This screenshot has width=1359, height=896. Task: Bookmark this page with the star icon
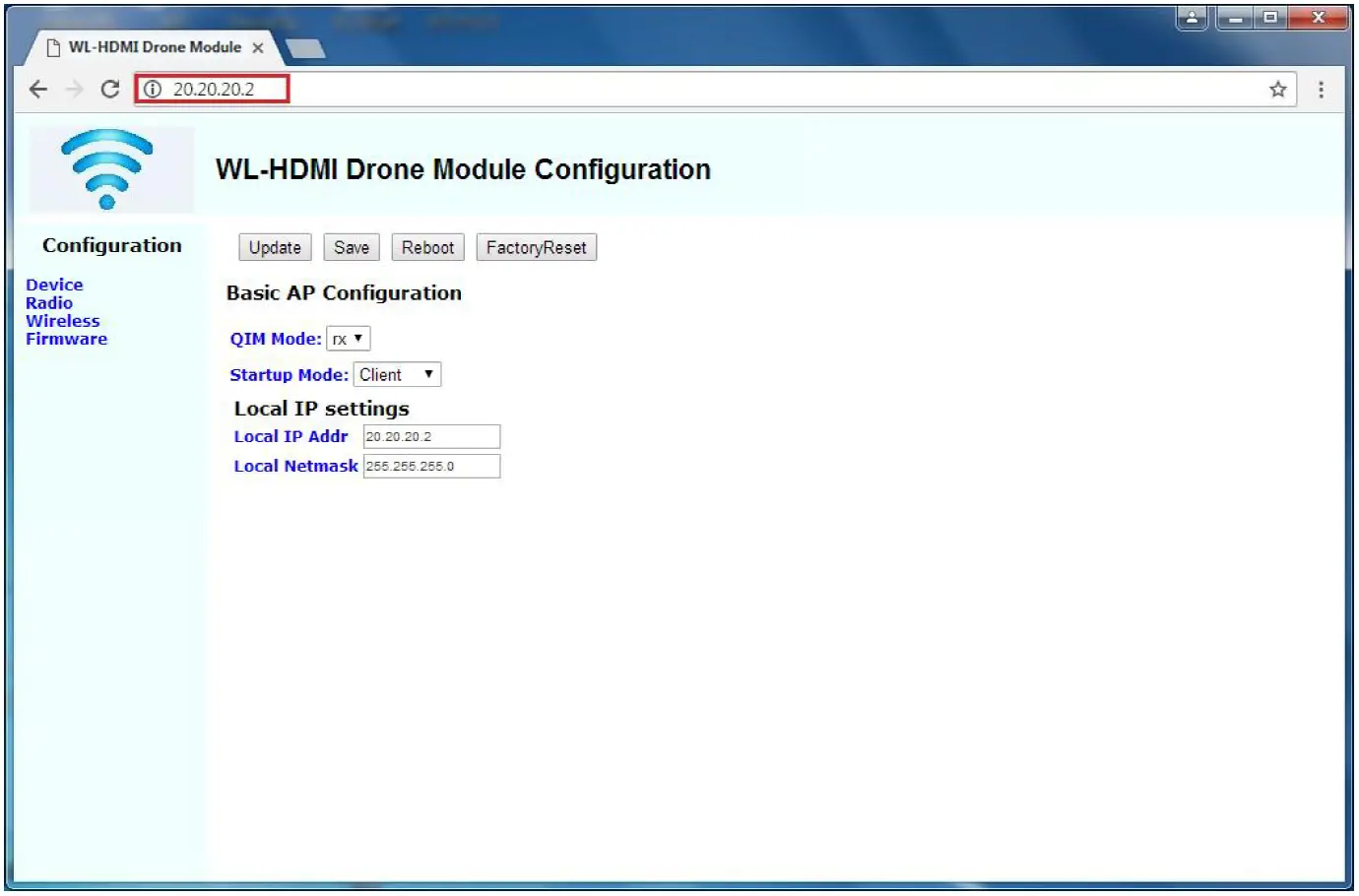pos(1277,90)
